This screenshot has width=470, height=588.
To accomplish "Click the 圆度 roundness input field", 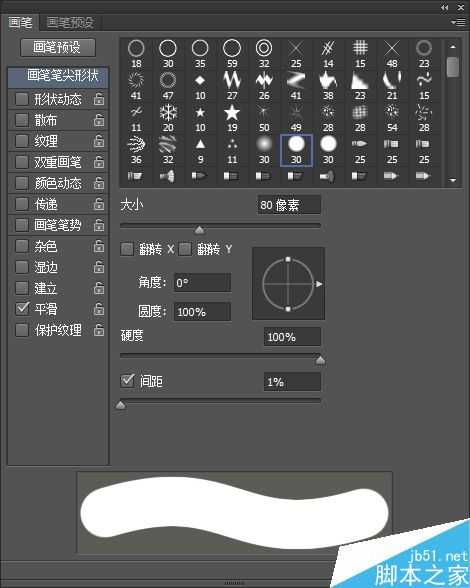I will (x=202, y=312).
